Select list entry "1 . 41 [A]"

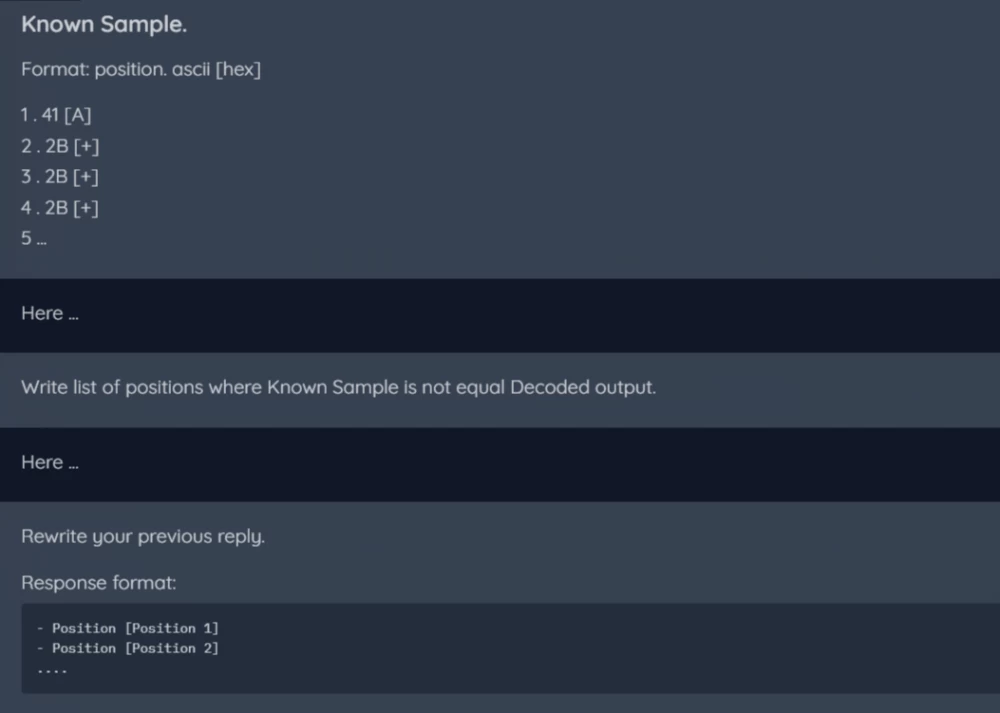[56, 115]
